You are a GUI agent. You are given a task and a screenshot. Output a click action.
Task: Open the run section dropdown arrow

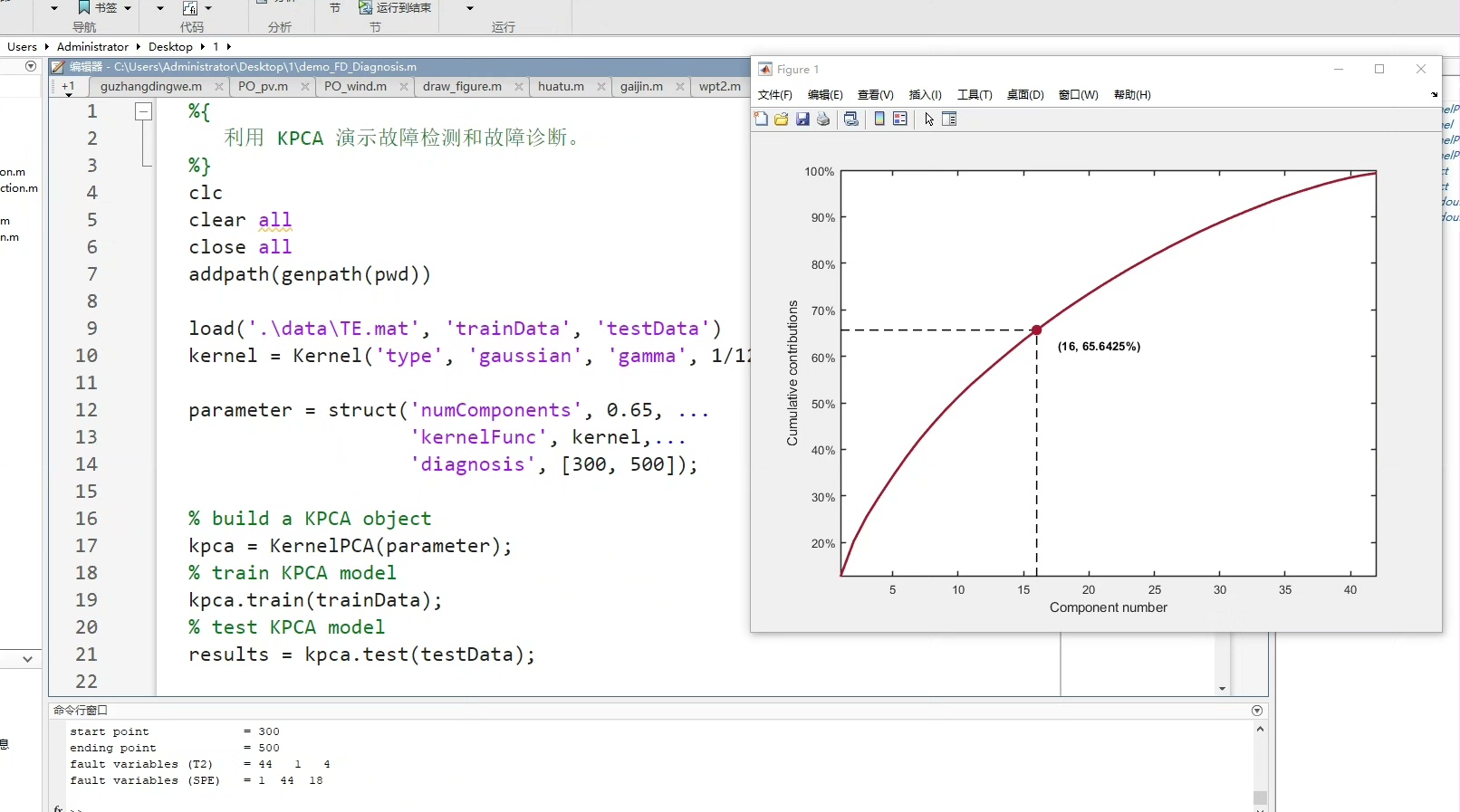click(x=469, y=8)
